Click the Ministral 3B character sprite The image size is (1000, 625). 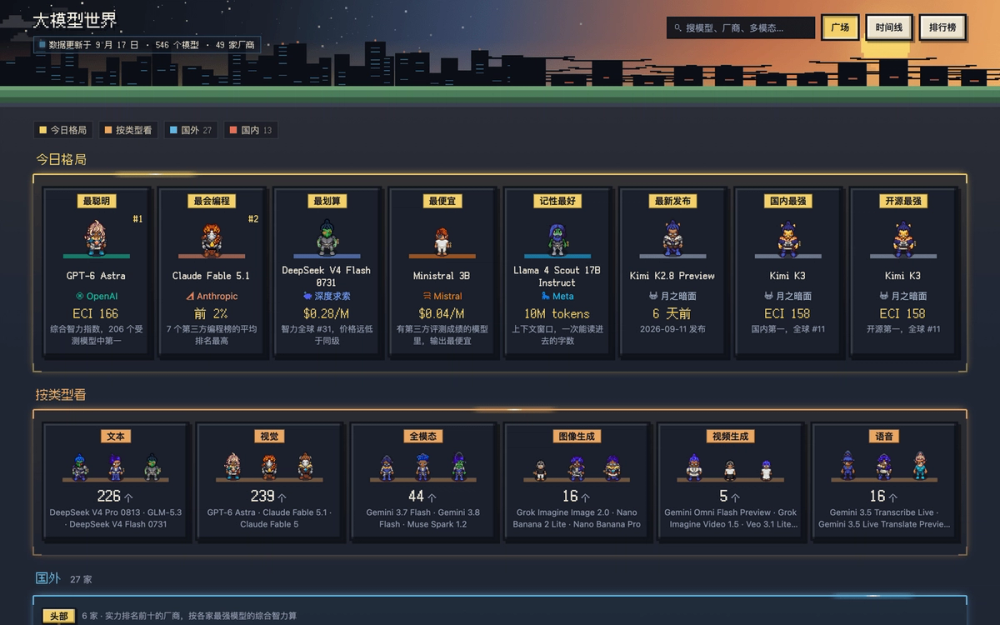click(441, 241)
